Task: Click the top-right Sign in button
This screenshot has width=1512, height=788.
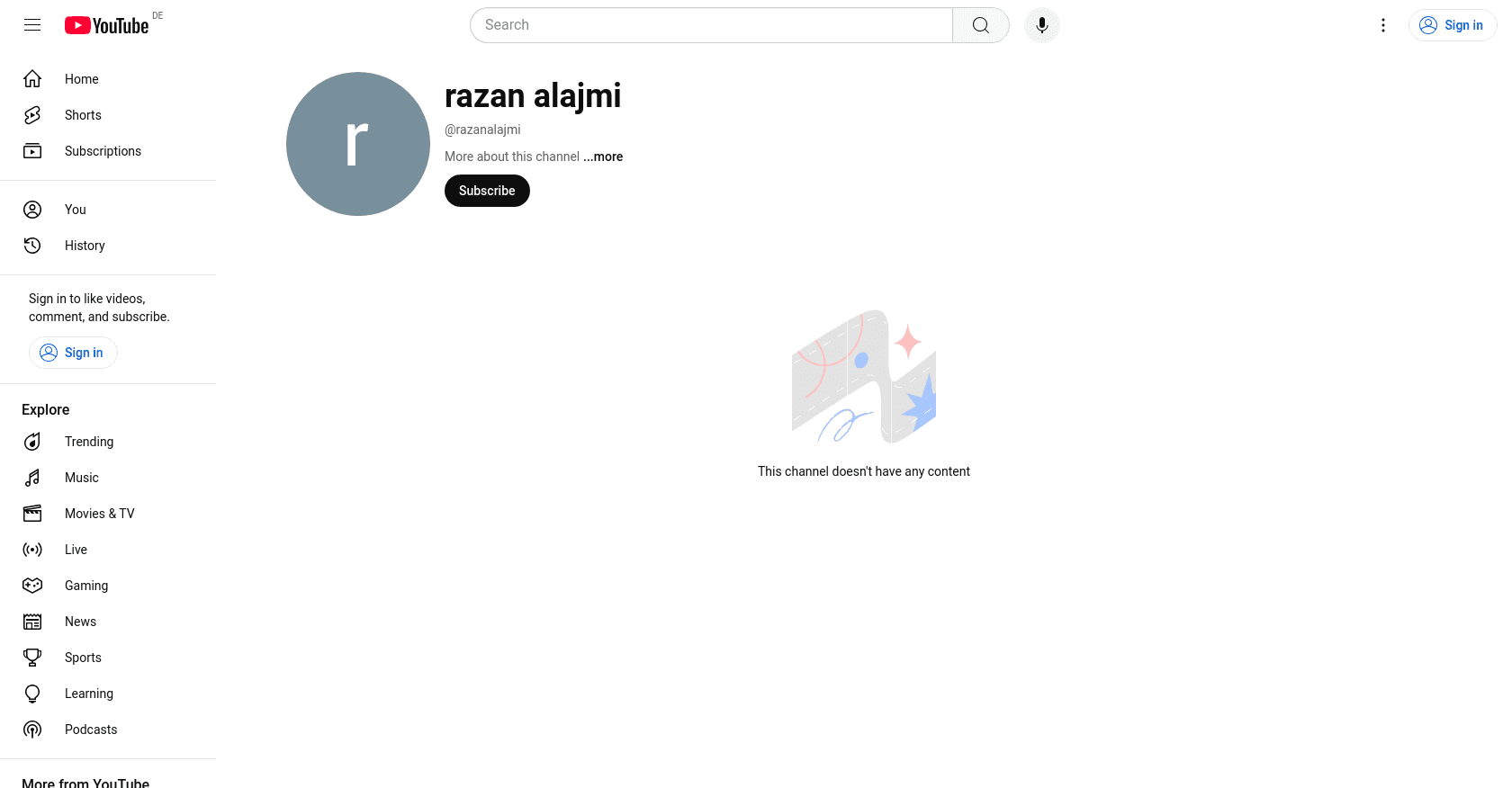Action: (1452, 25)
